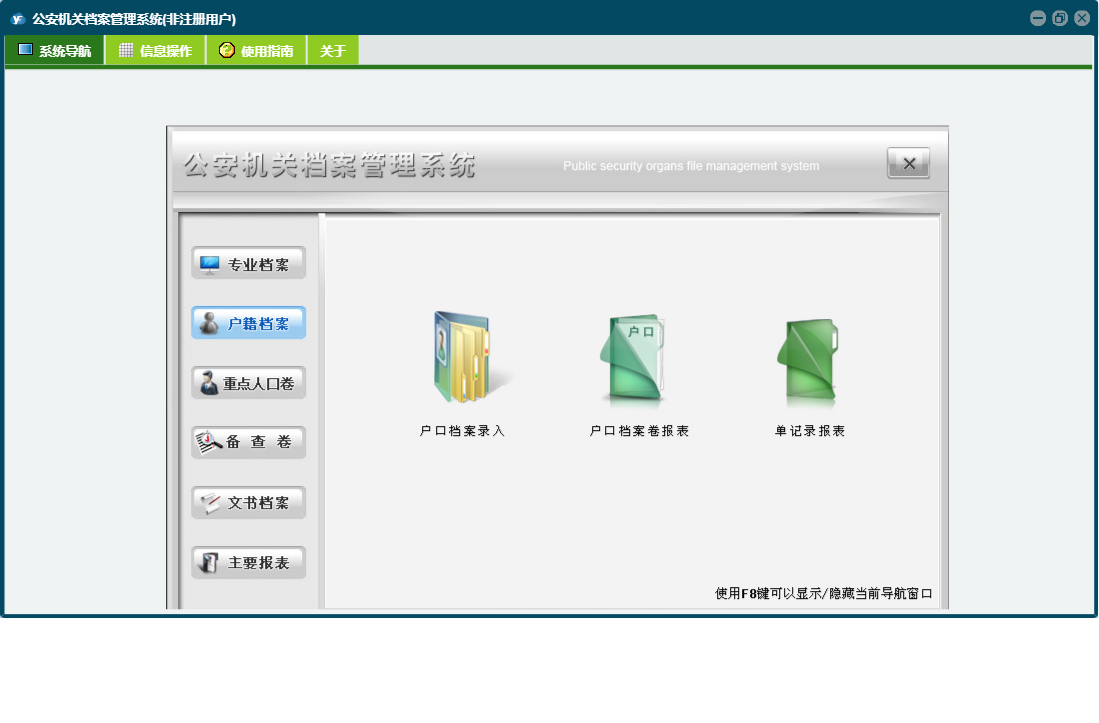
Task: Open the 使用指南 help tab
Action: coord(256,51)
